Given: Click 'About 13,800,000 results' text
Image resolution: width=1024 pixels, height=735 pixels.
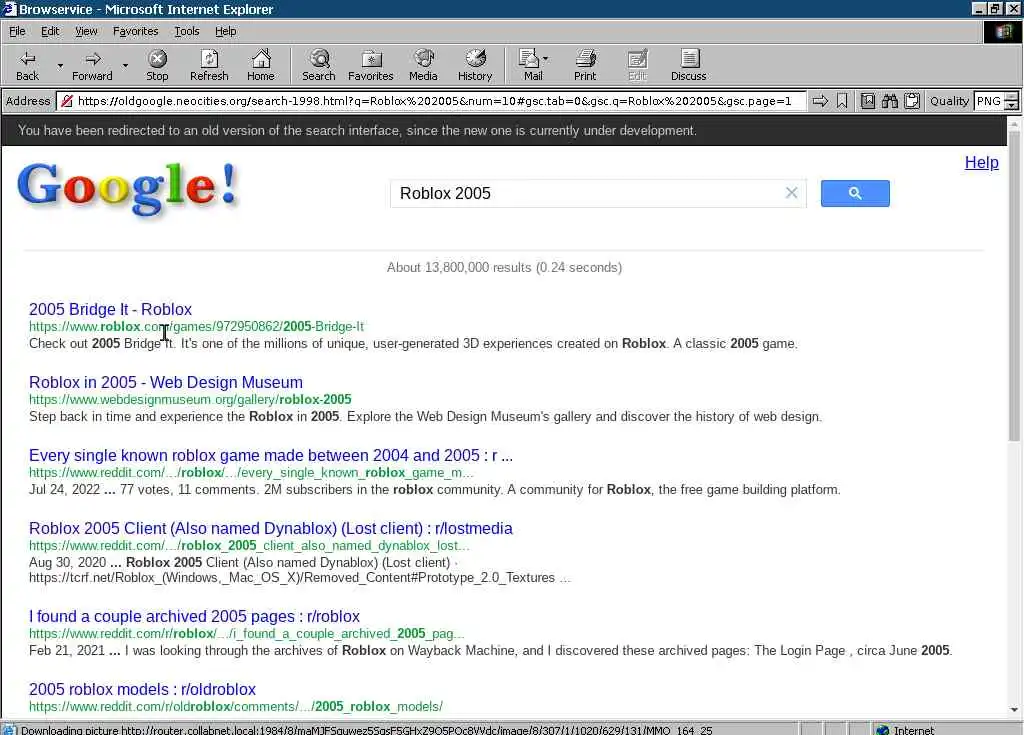Looking at the screenshot, I should point(504,267).
